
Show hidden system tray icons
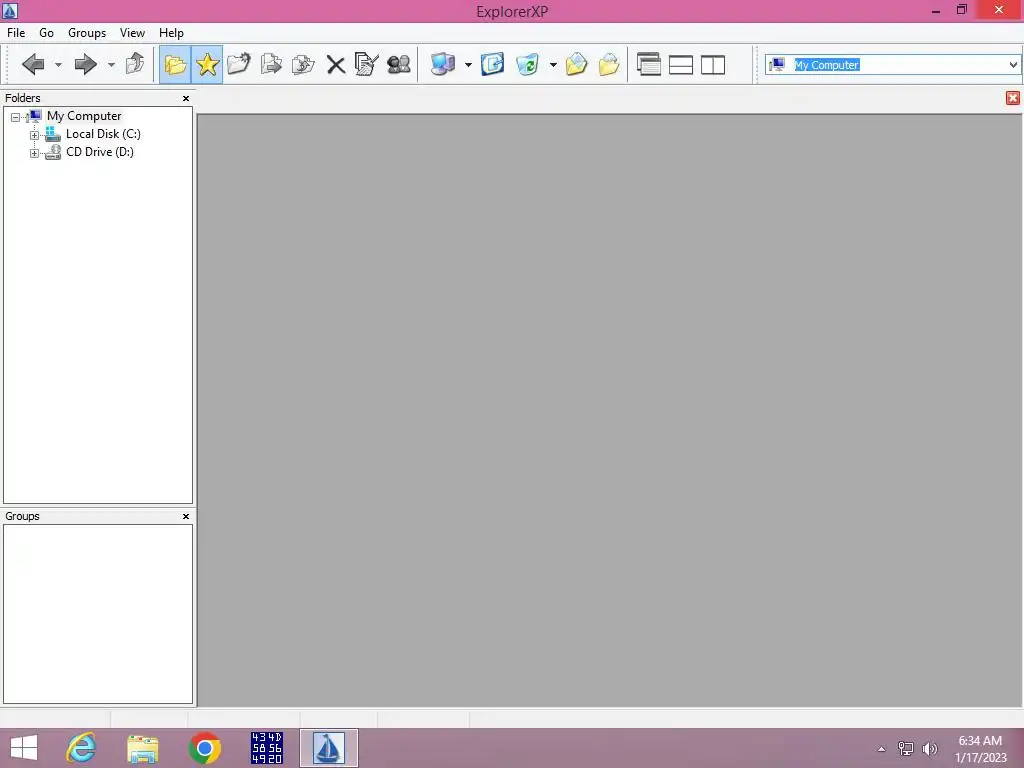click(882, 749)
